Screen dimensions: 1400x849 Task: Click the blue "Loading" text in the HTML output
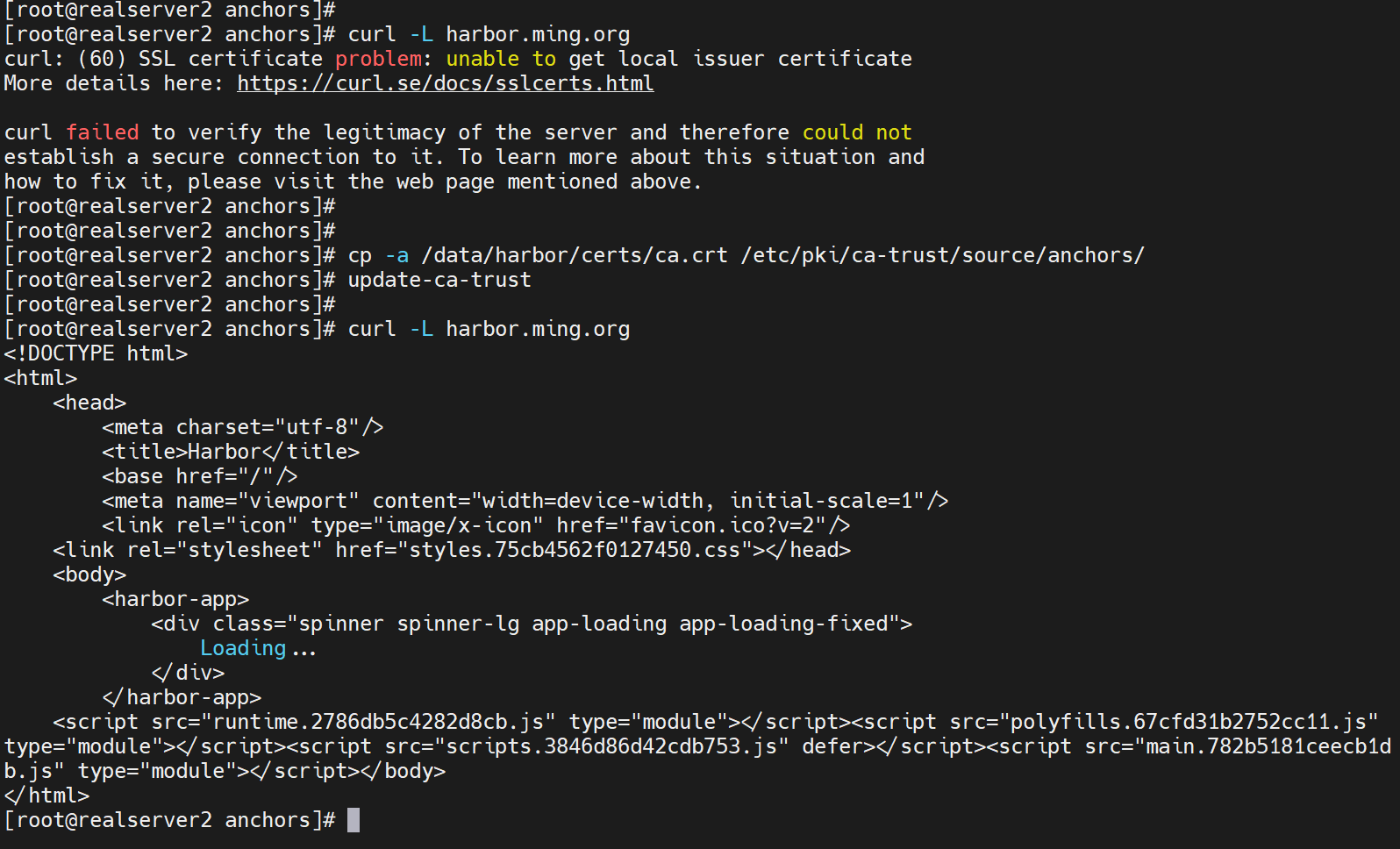tap(243, 648)
